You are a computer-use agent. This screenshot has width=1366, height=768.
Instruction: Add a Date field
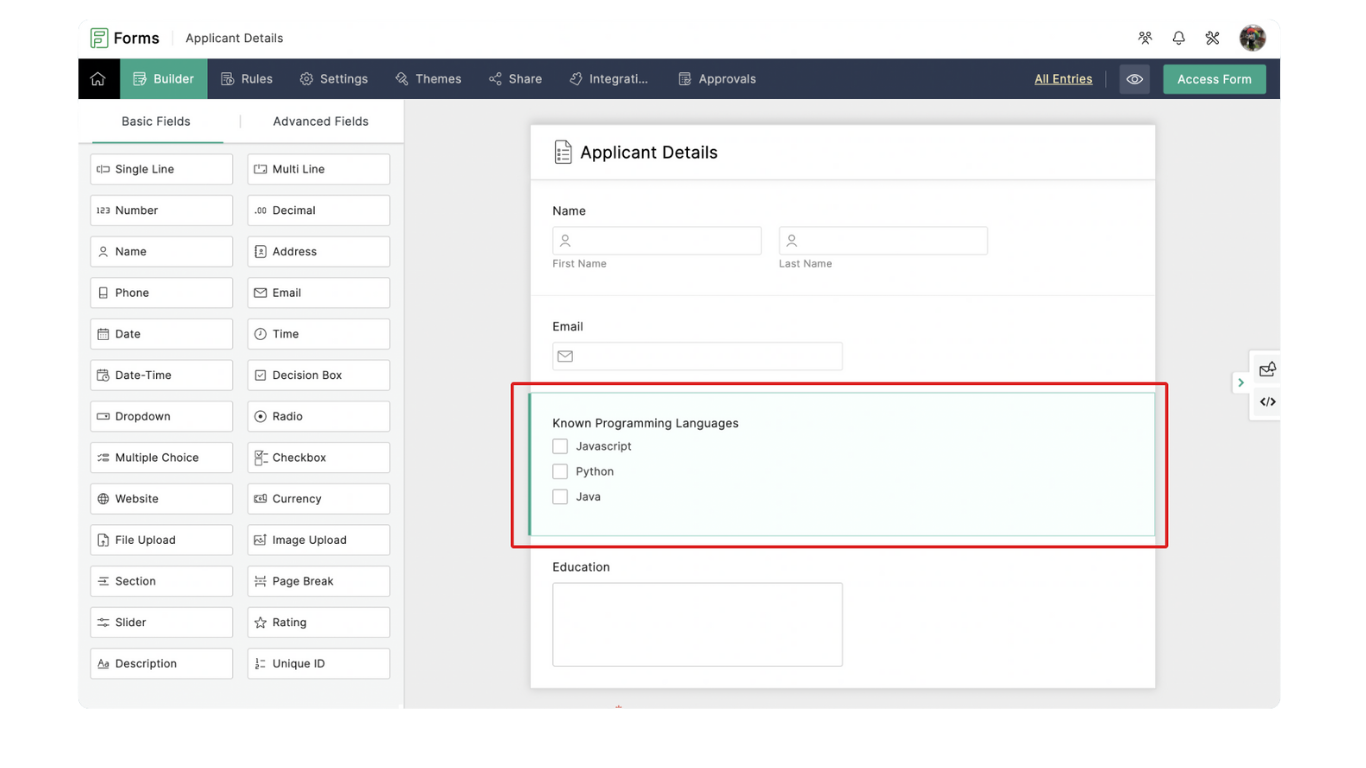tap(161, 334)
